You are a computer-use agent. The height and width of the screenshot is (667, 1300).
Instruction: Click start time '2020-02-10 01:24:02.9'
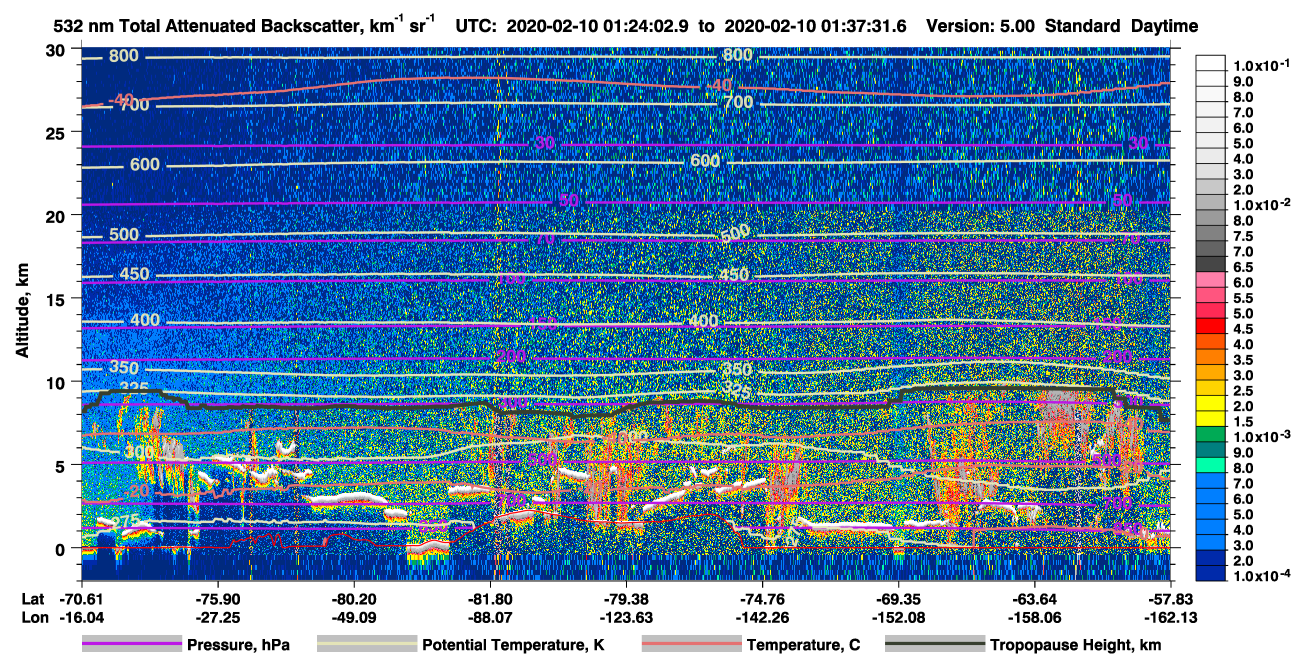point(598,25)
